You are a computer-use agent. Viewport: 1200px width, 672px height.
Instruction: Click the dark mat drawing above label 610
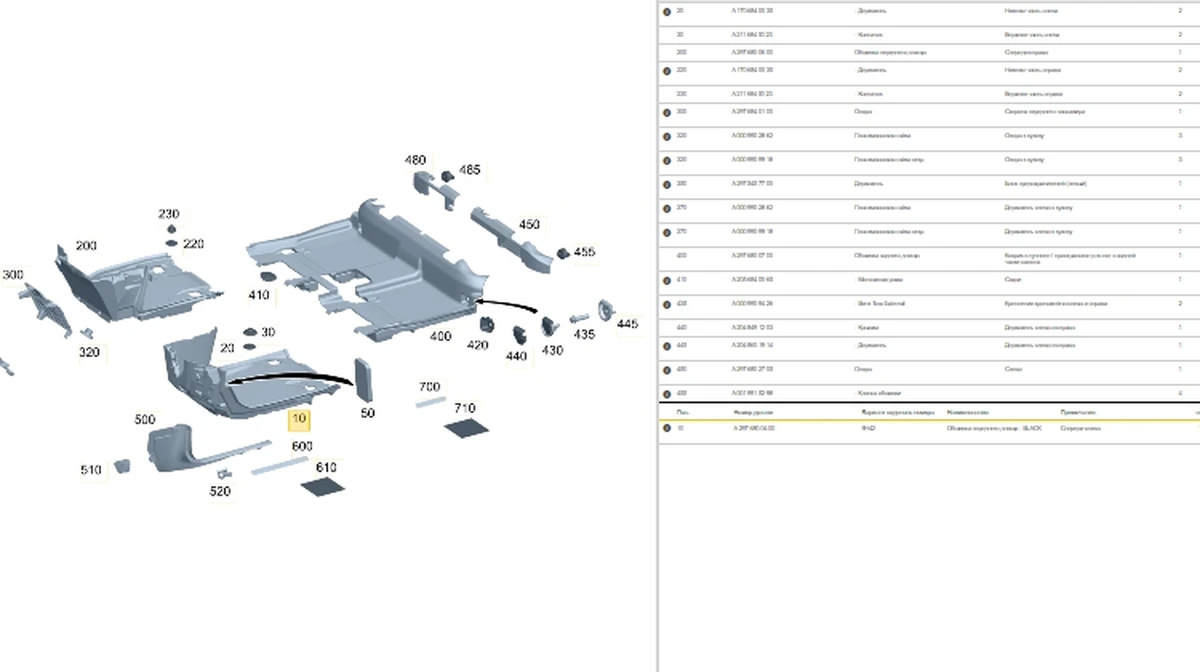pyautogui.click(x=324, y=487)
